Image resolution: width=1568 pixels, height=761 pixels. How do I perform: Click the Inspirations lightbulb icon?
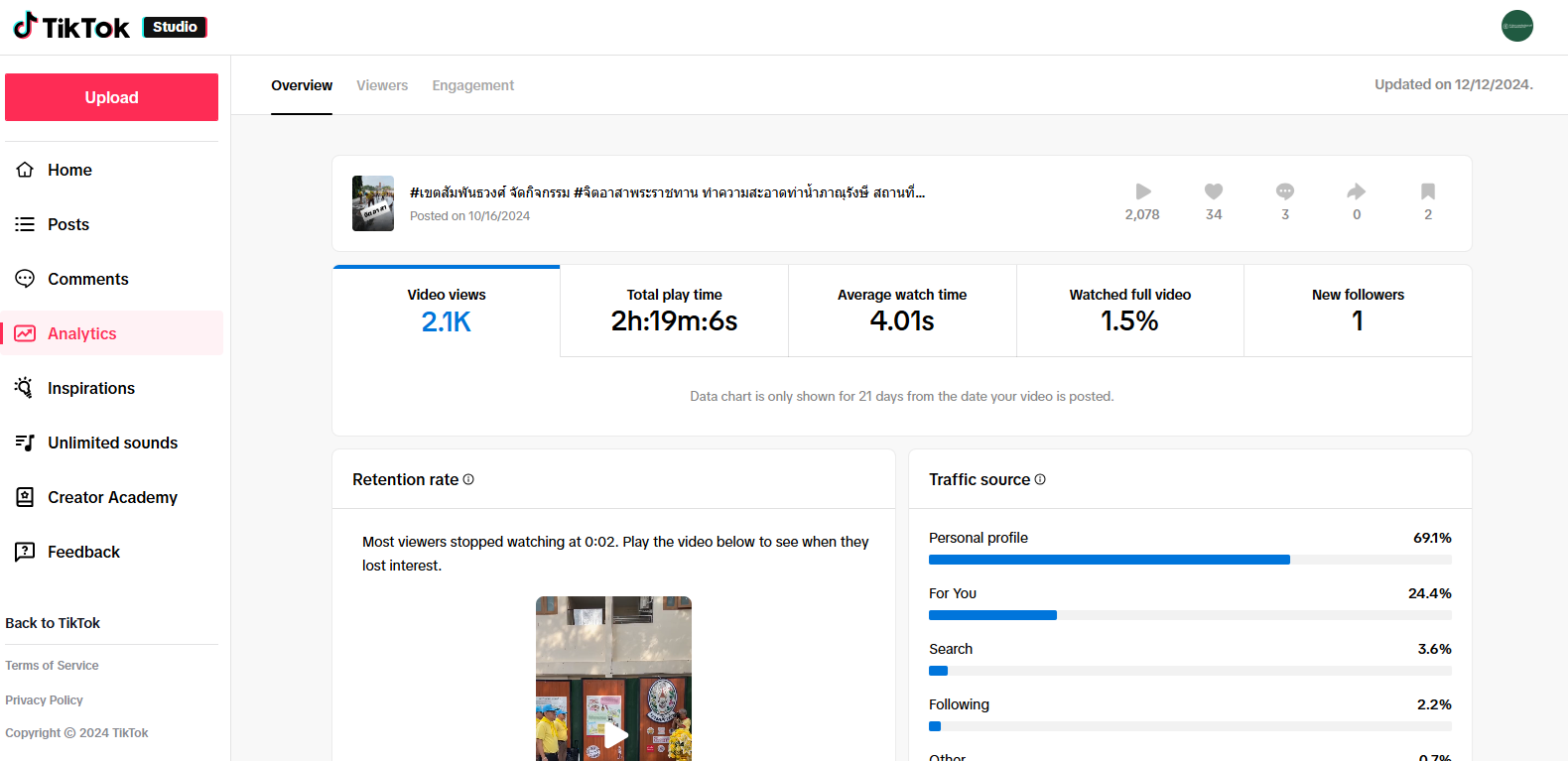[26, 388]
